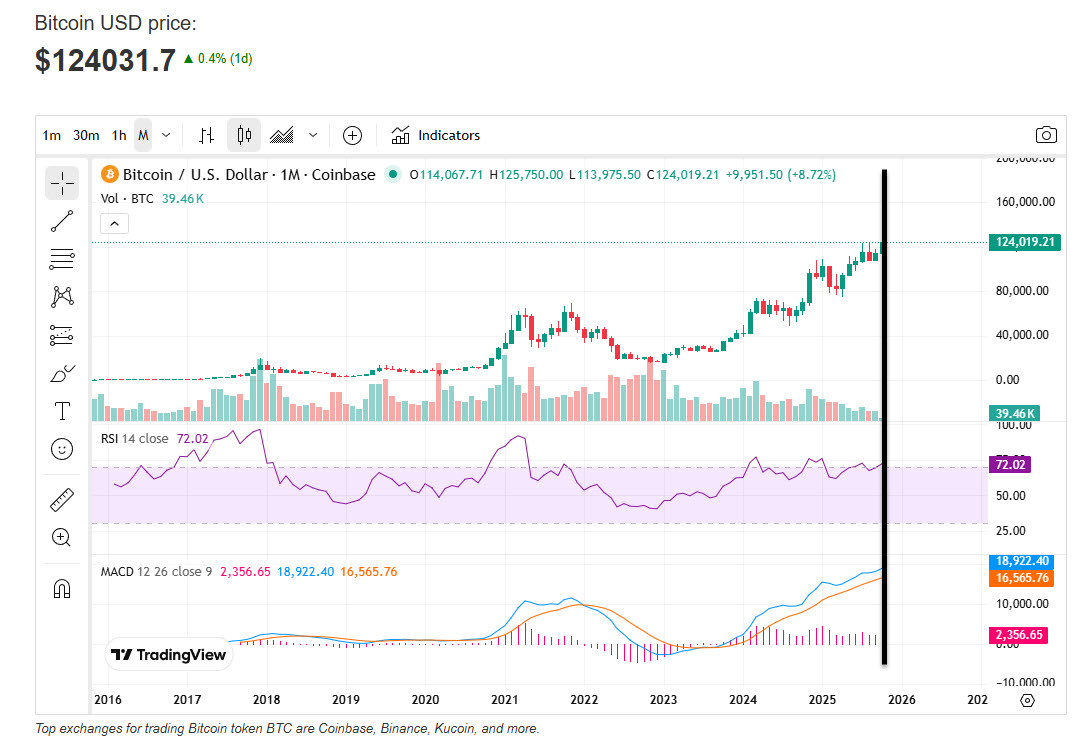Open the XABCD pattern tool

pos(61,297)
